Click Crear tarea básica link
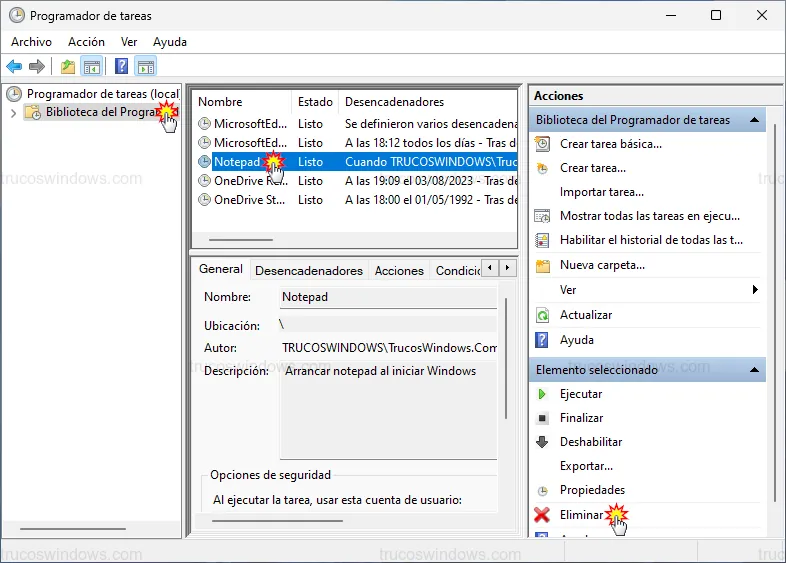The height and width of the screenshot is (563, 786). 610,144
